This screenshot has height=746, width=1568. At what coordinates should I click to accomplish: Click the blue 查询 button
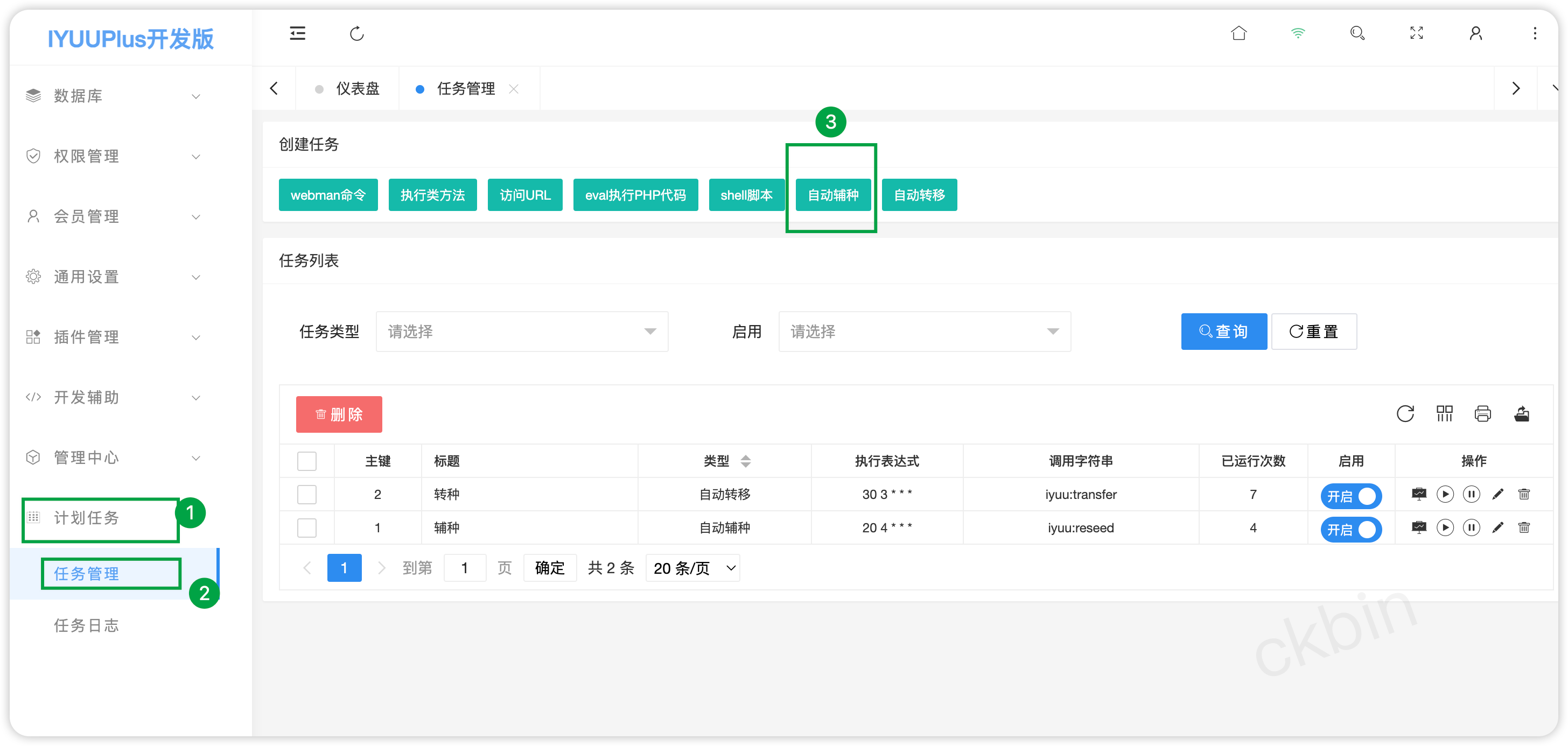coord(1223,332)
